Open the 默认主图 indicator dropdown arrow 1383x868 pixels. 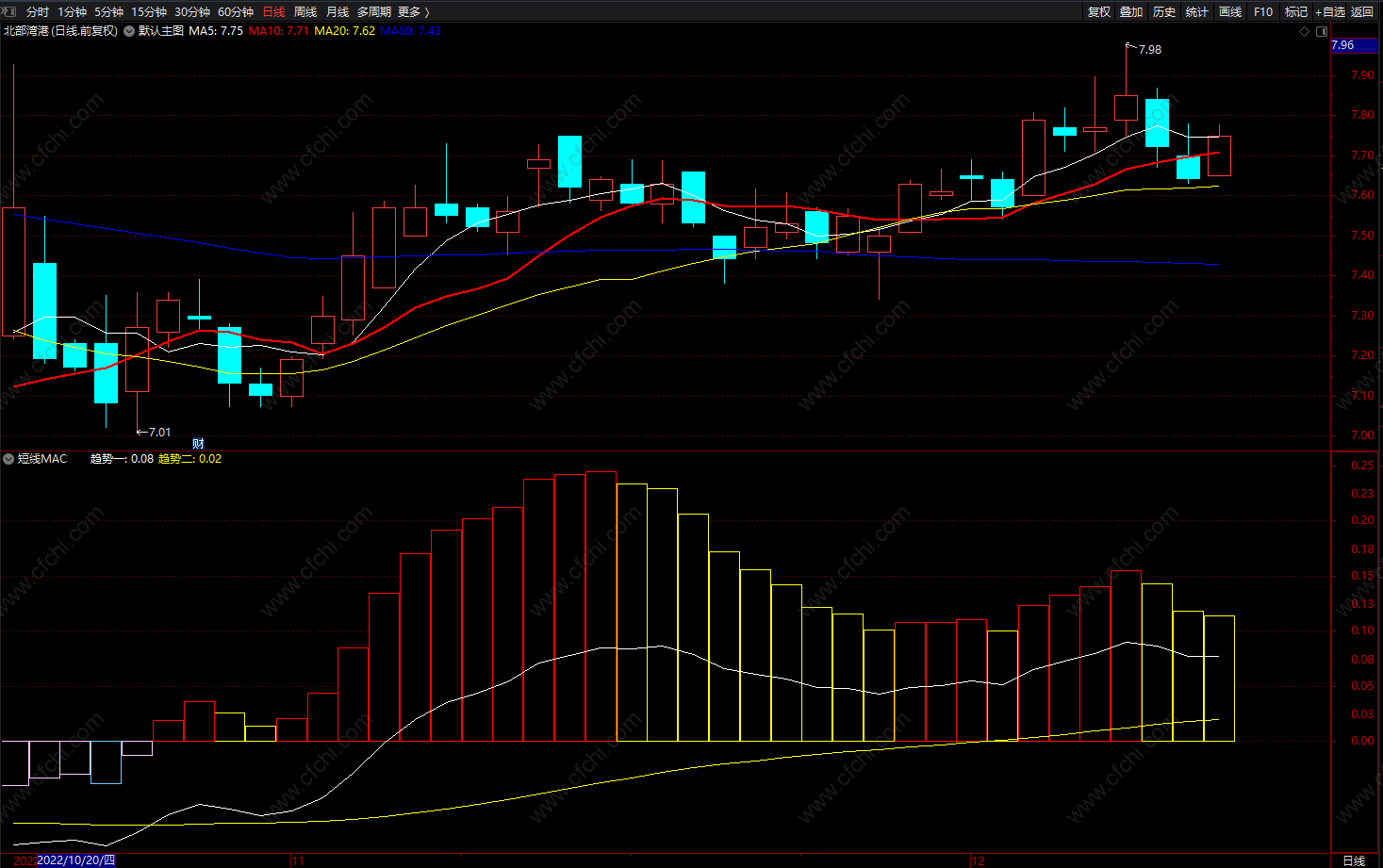coord(129,31)
